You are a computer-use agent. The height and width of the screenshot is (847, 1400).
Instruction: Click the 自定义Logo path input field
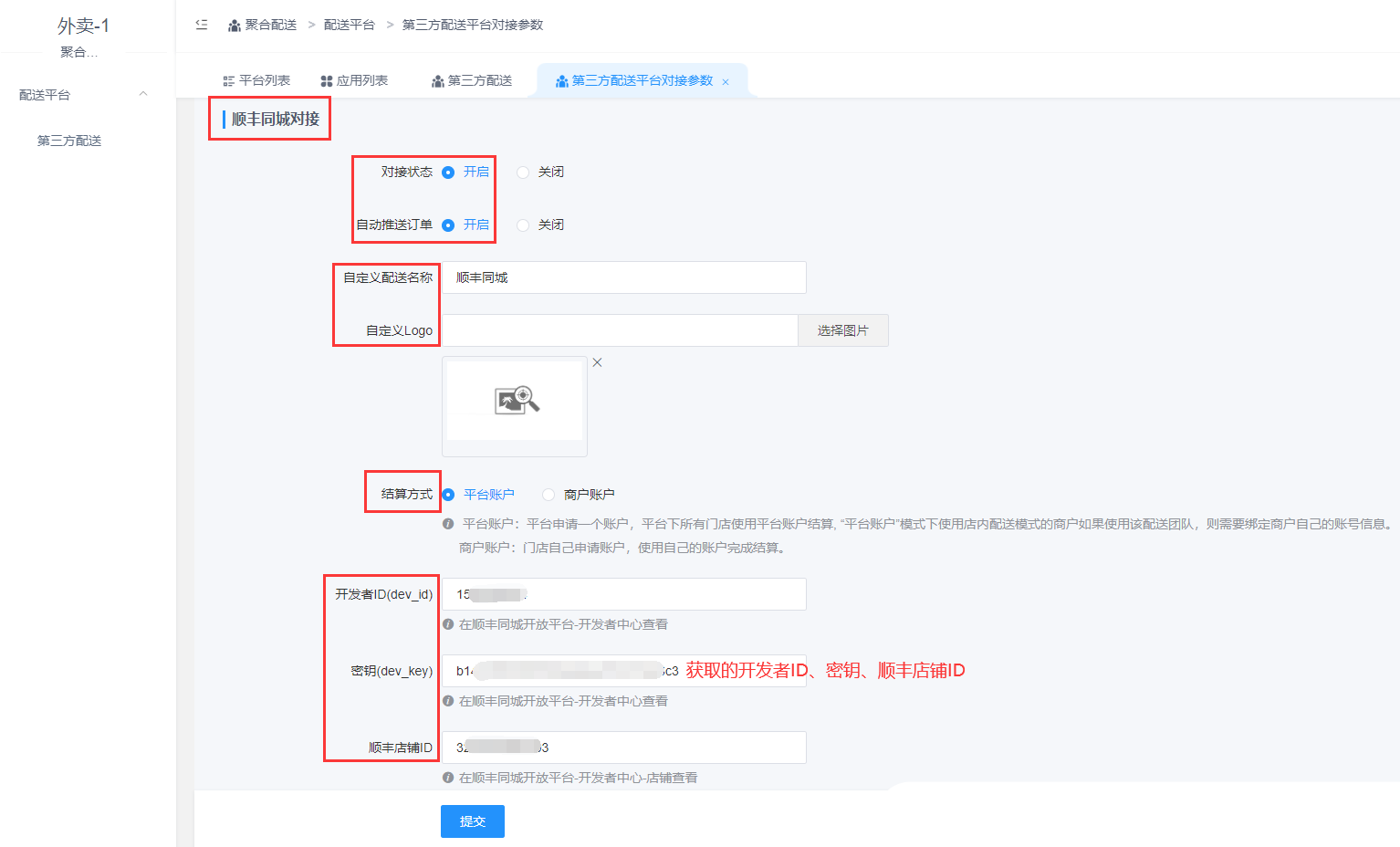pos(621,330)
